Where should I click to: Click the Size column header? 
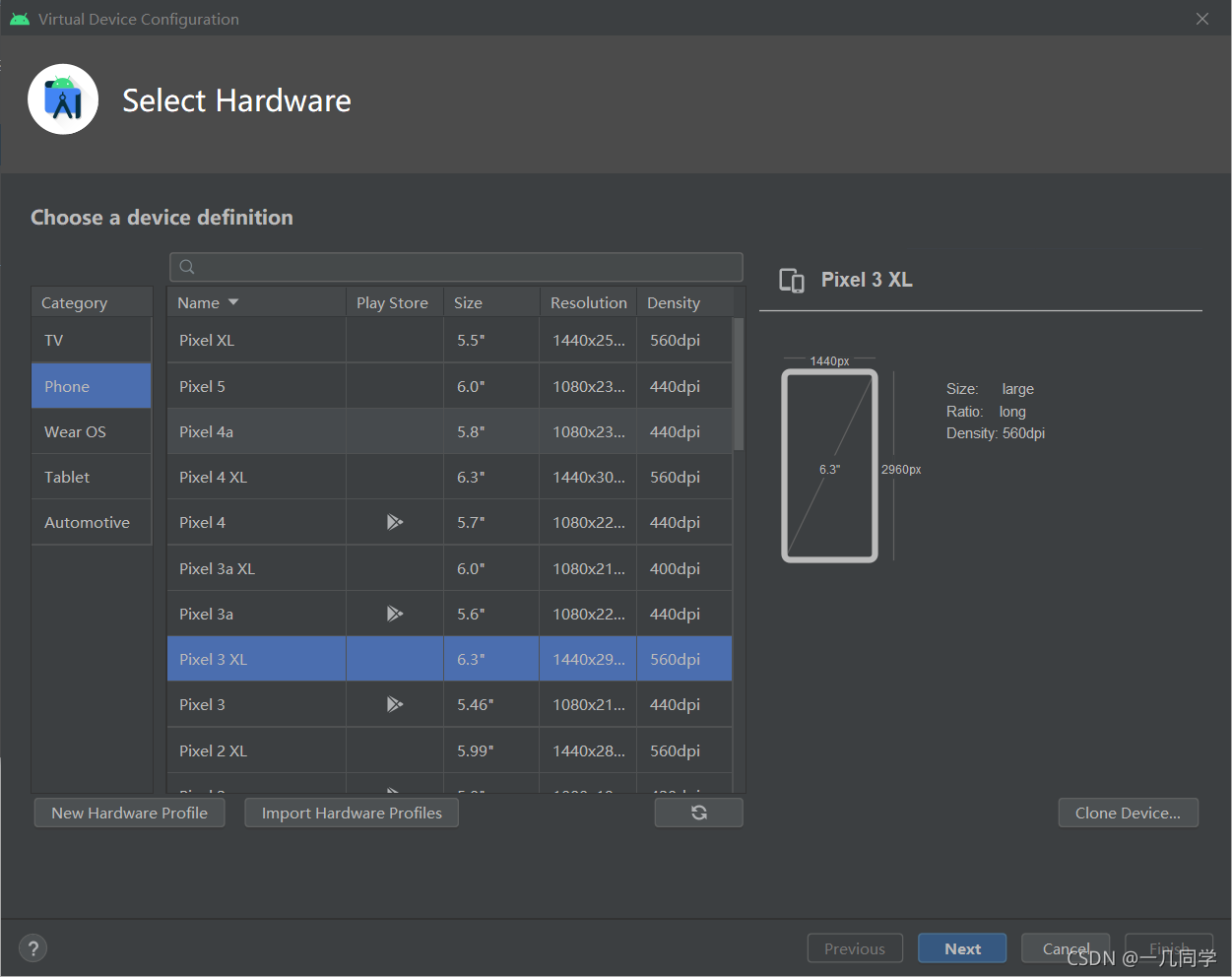(491, 302)
